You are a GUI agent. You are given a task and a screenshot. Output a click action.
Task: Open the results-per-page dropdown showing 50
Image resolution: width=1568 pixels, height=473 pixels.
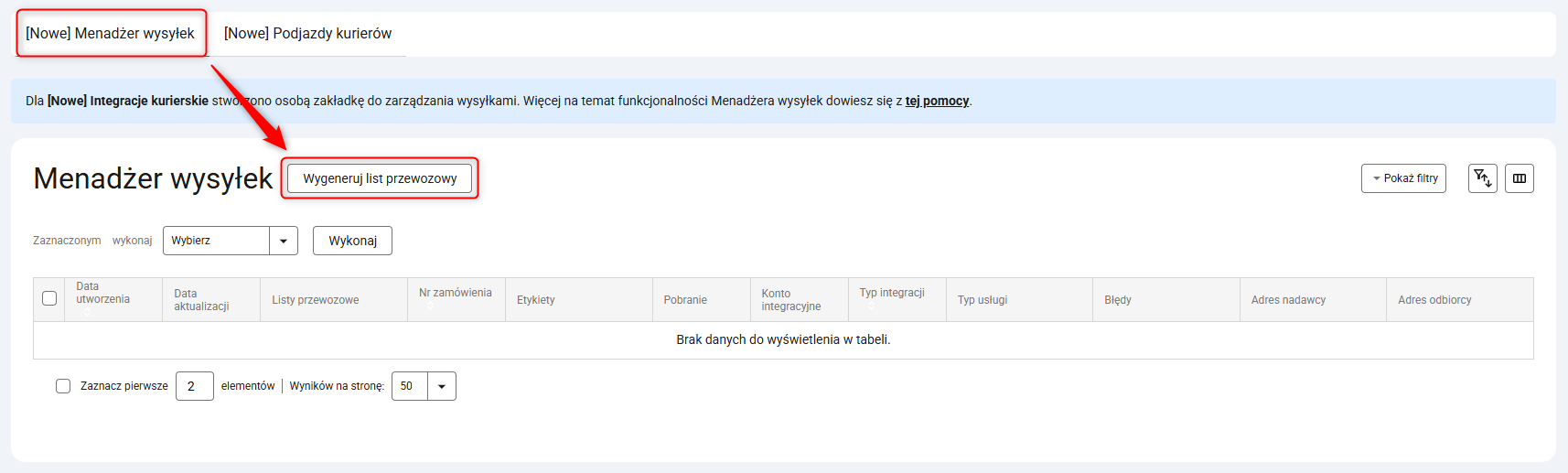(x=424, y=386)
